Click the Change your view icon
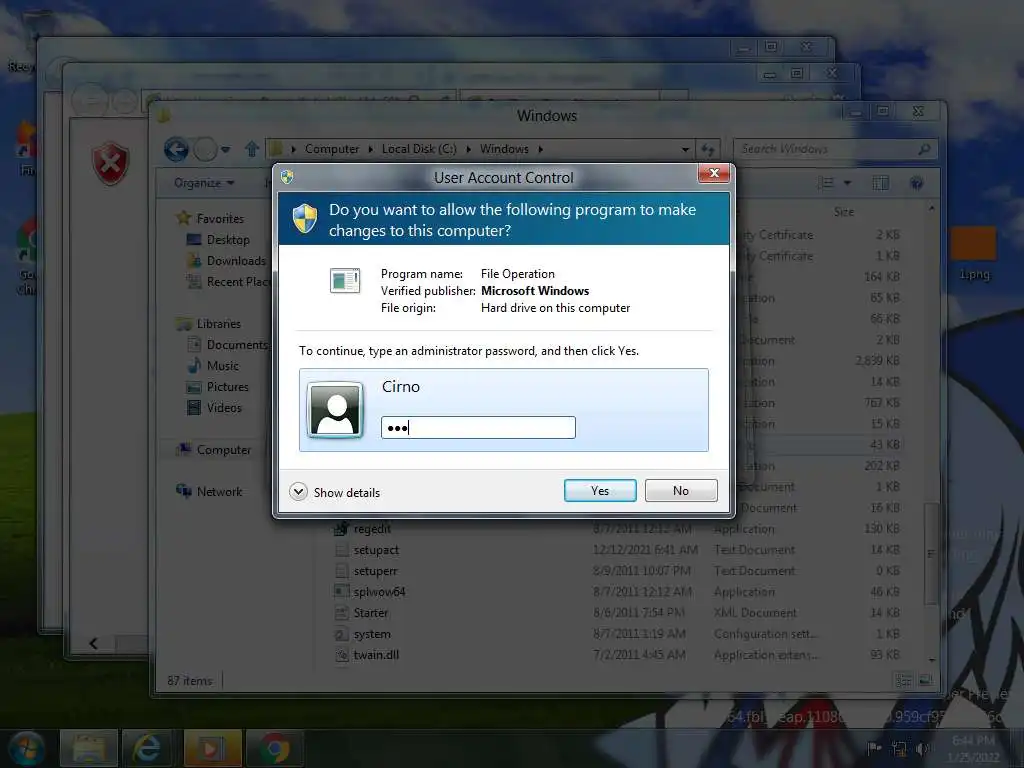1024x768 pixels. [827, 183]
